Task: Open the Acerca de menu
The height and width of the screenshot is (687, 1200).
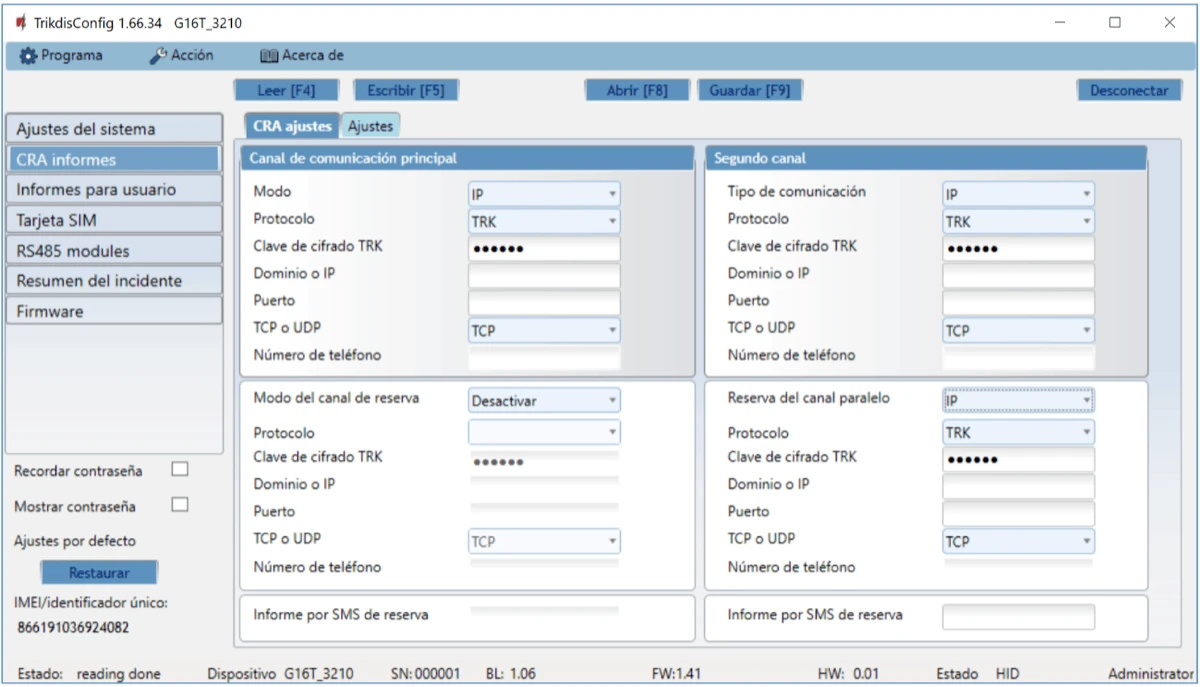Action: click(x=301, y=56)
